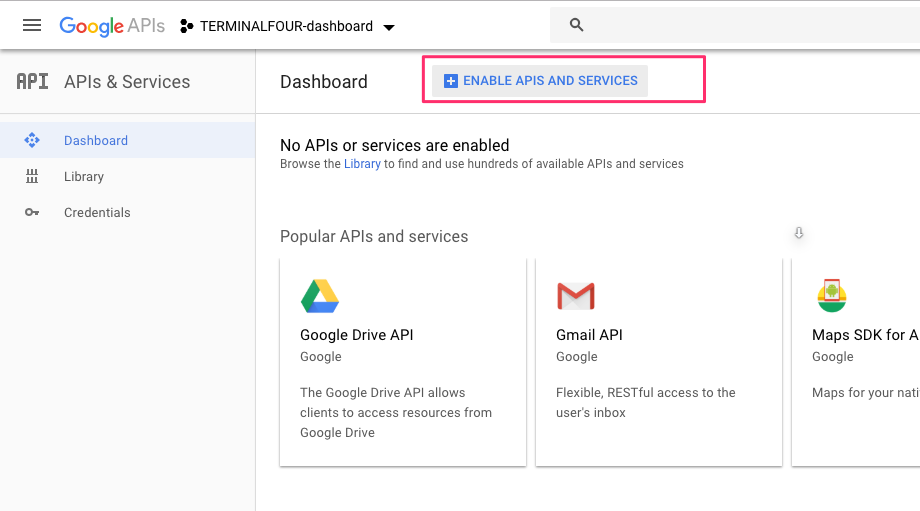The height and width of the screenshot is (511, 920).
Task: Click Google publisher label under Drive API
Action: click(x=321, y=357)
